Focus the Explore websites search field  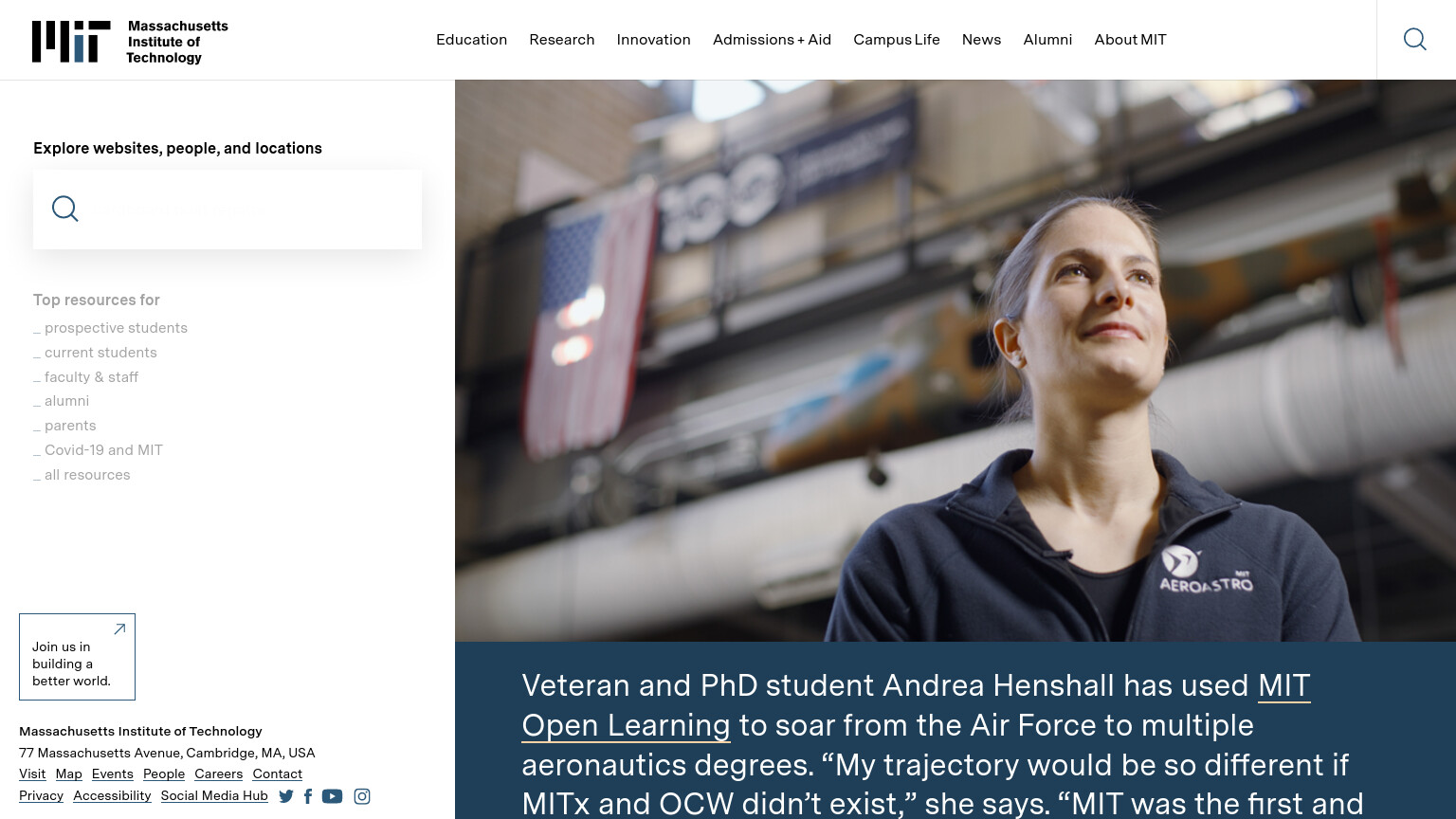click(227, 209)
